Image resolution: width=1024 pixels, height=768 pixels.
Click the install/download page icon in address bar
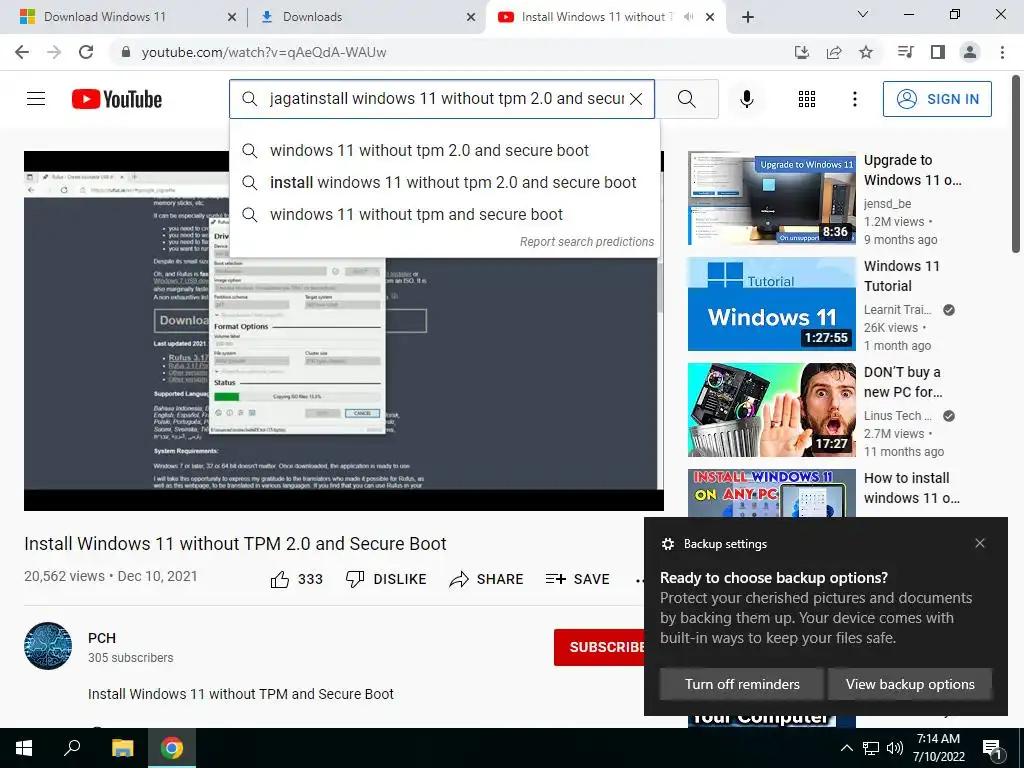[x=801, y=52]
